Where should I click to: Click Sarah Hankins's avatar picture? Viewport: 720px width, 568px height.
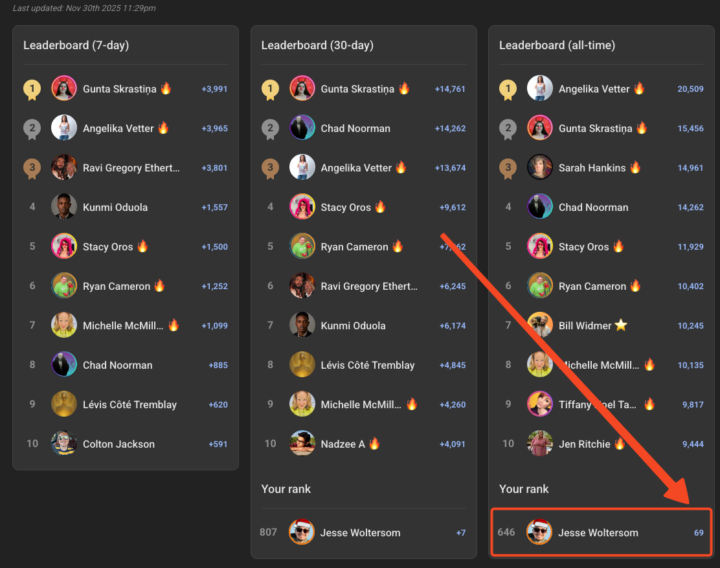tap(540, 167)
